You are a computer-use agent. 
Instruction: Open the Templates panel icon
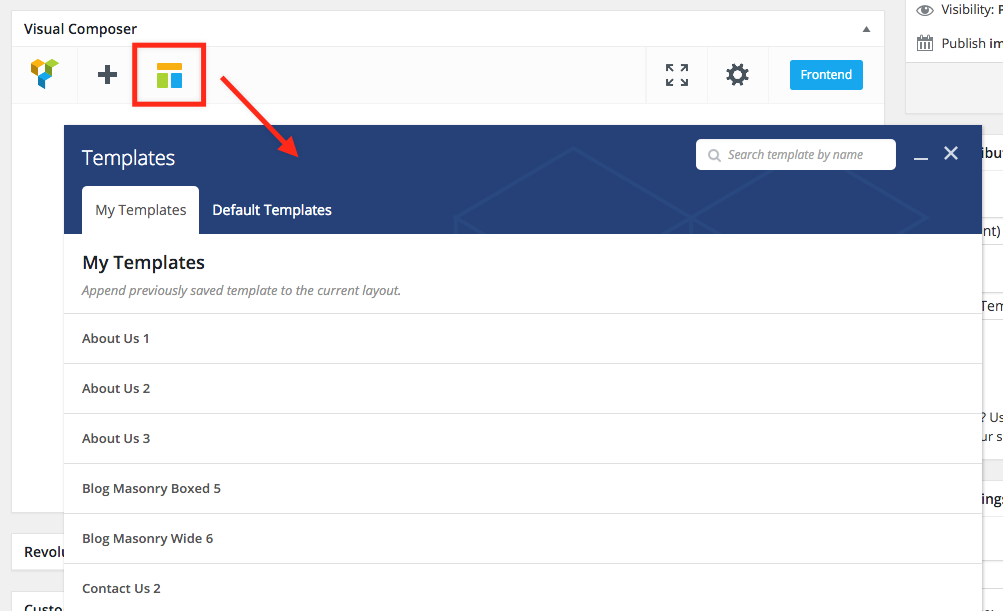tap(169, 75)
